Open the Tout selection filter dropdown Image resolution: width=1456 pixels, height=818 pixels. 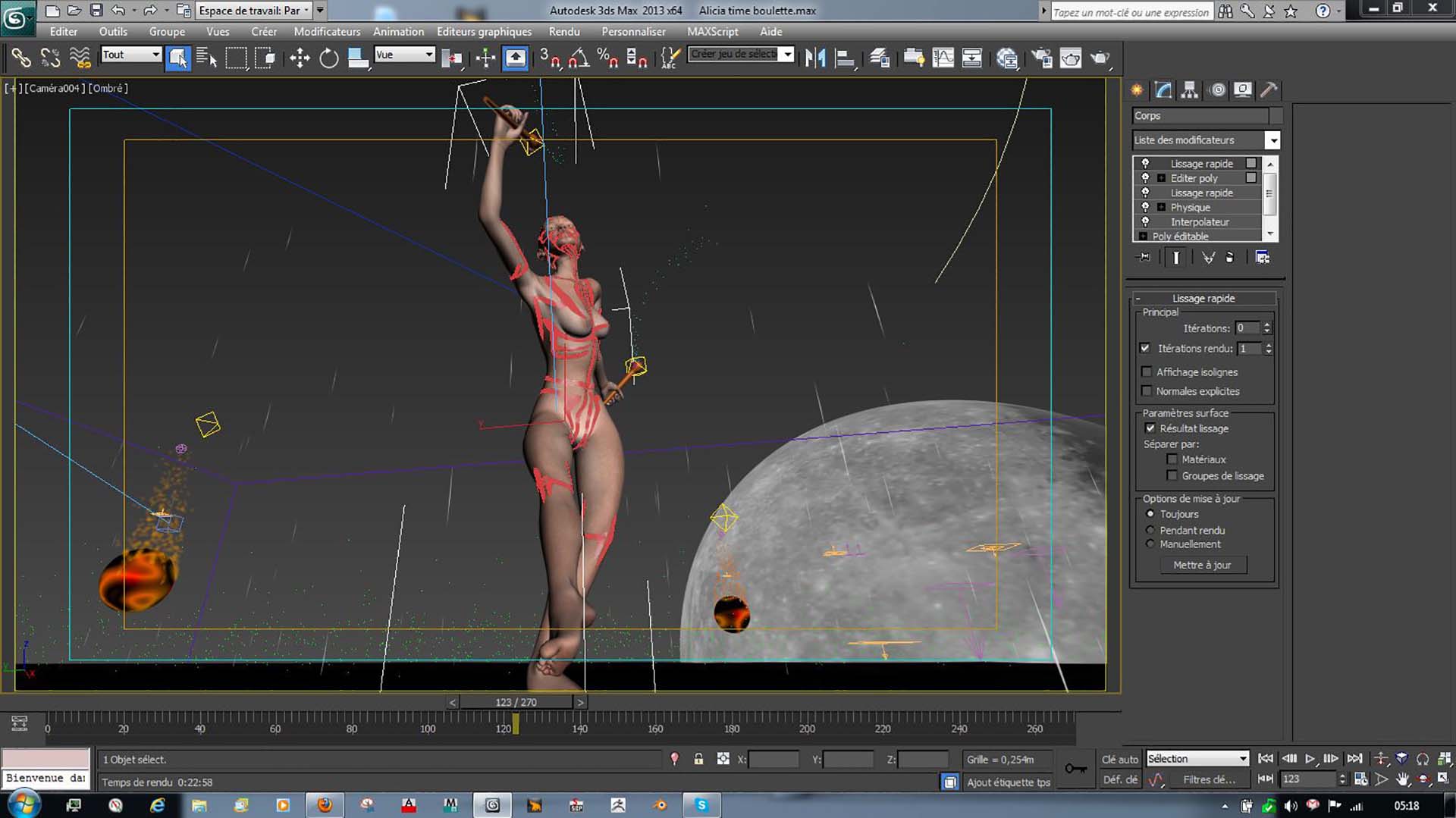coord(131,55)
